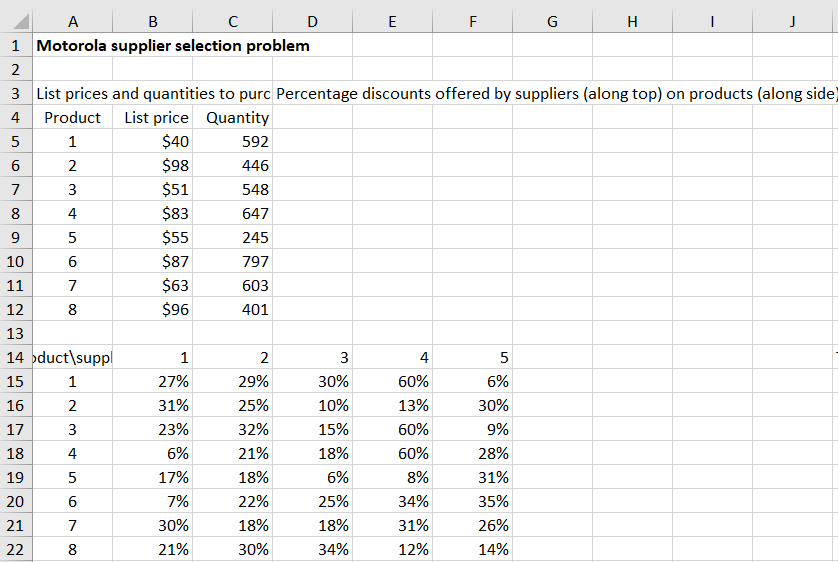Screen dimensions: 838x562
Task: Select column E header
Action: point(392,22)
